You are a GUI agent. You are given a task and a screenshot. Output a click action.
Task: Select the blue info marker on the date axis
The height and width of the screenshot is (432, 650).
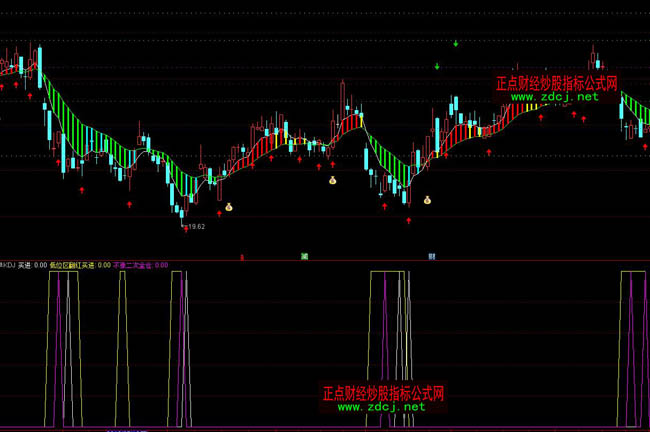432,256
